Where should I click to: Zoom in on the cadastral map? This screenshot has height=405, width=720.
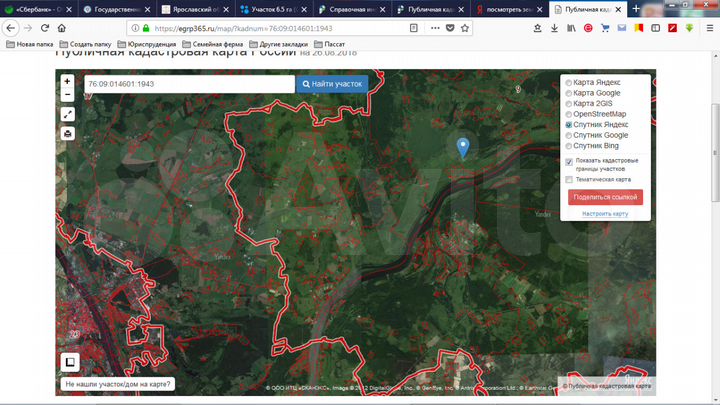click(68, 81)
